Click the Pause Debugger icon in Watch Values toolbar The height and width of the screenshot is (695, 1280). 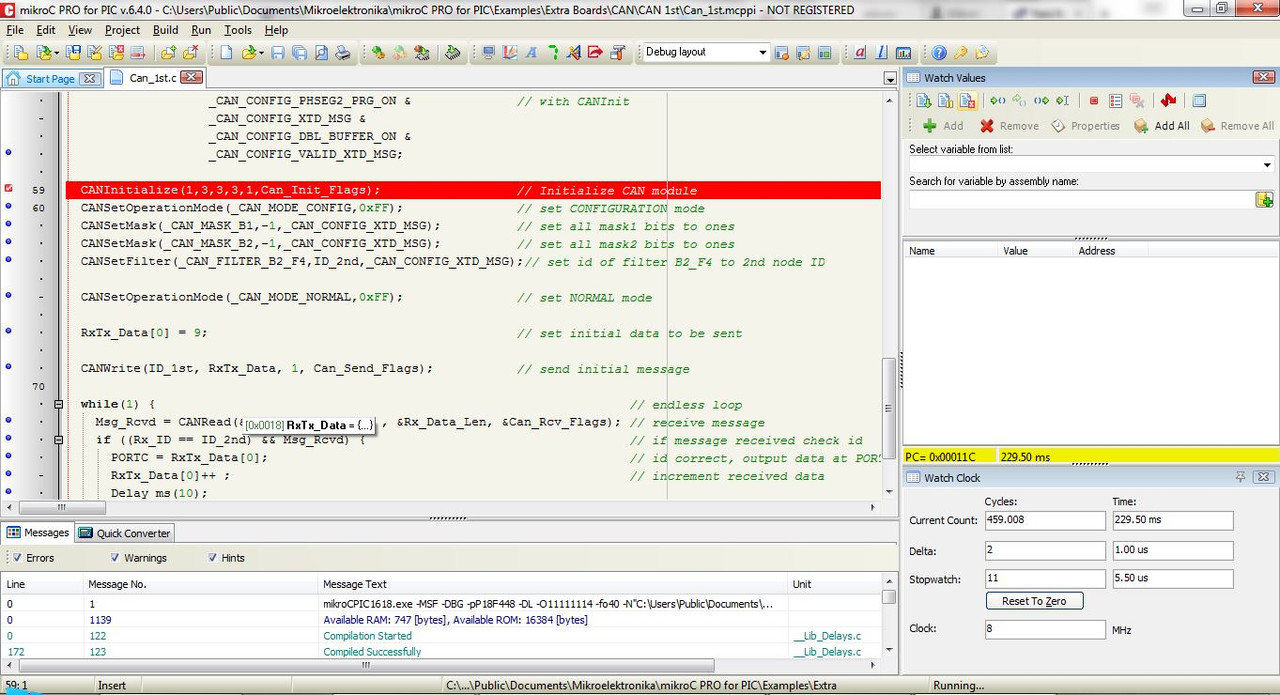point(945,100)
